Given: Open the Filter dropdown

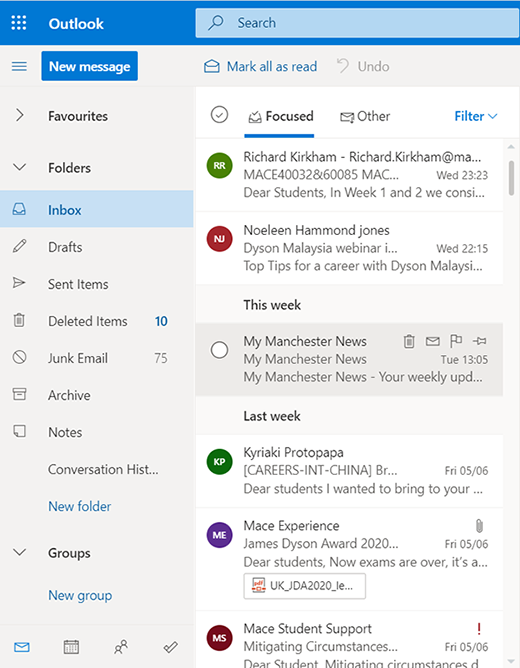Looking at the screenshot, I should tap(476, 116).
